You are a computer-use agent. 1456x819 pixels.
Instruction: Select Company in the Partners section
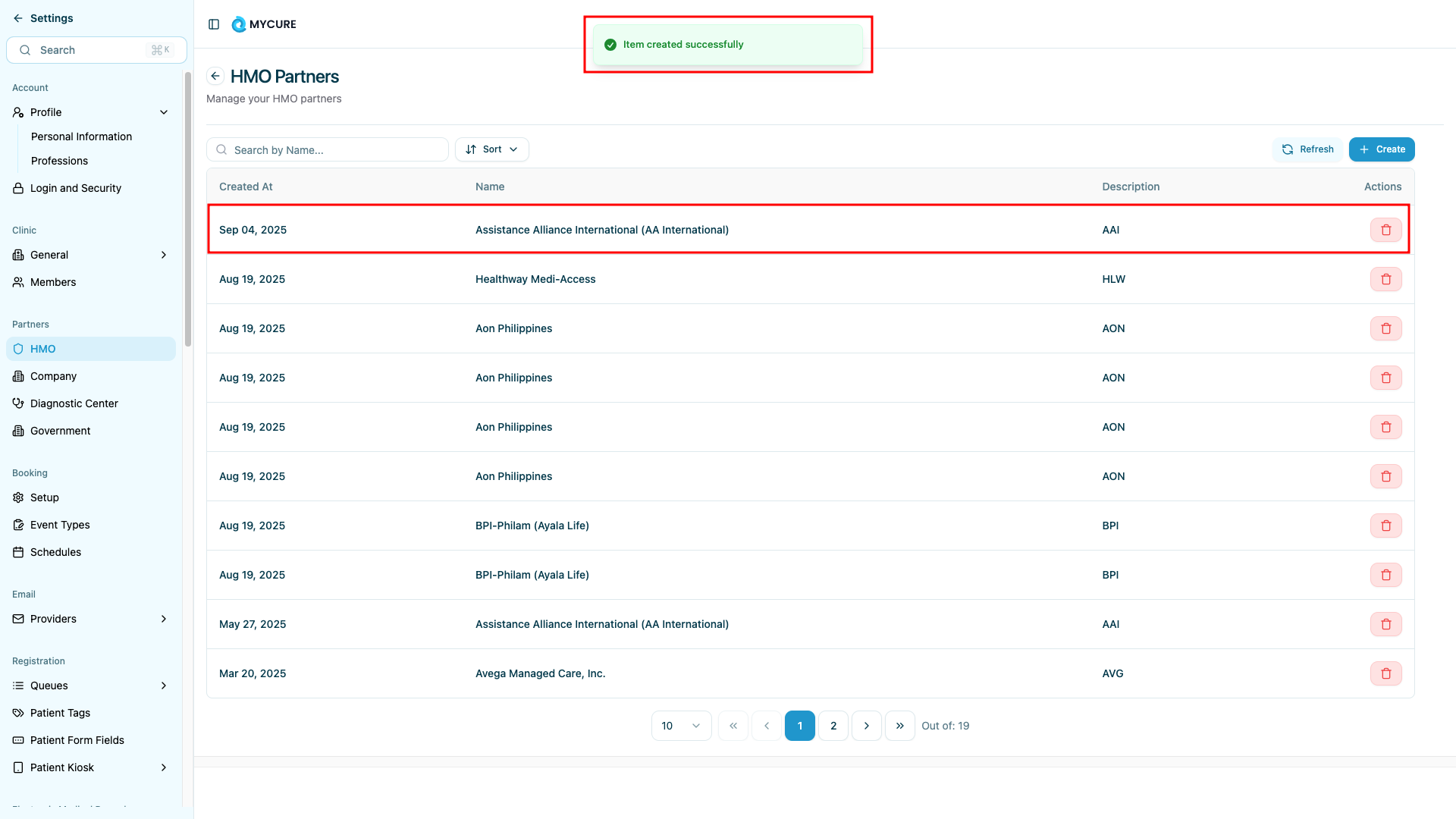coord(53,376)
